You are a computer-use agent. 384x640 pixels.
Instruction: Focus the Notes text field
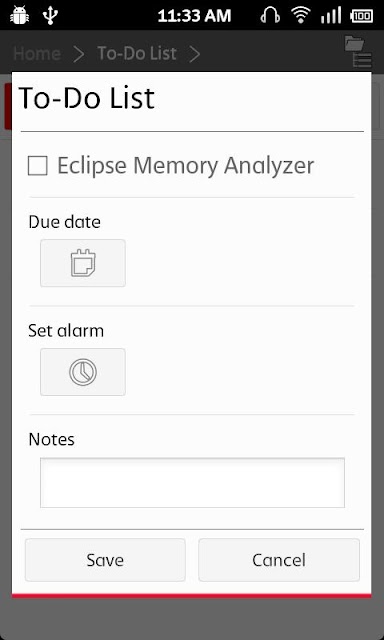pos(192,482)
